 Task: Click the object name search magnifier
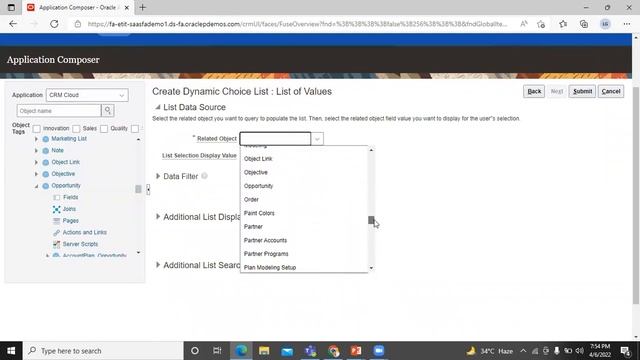click(108, 111)
